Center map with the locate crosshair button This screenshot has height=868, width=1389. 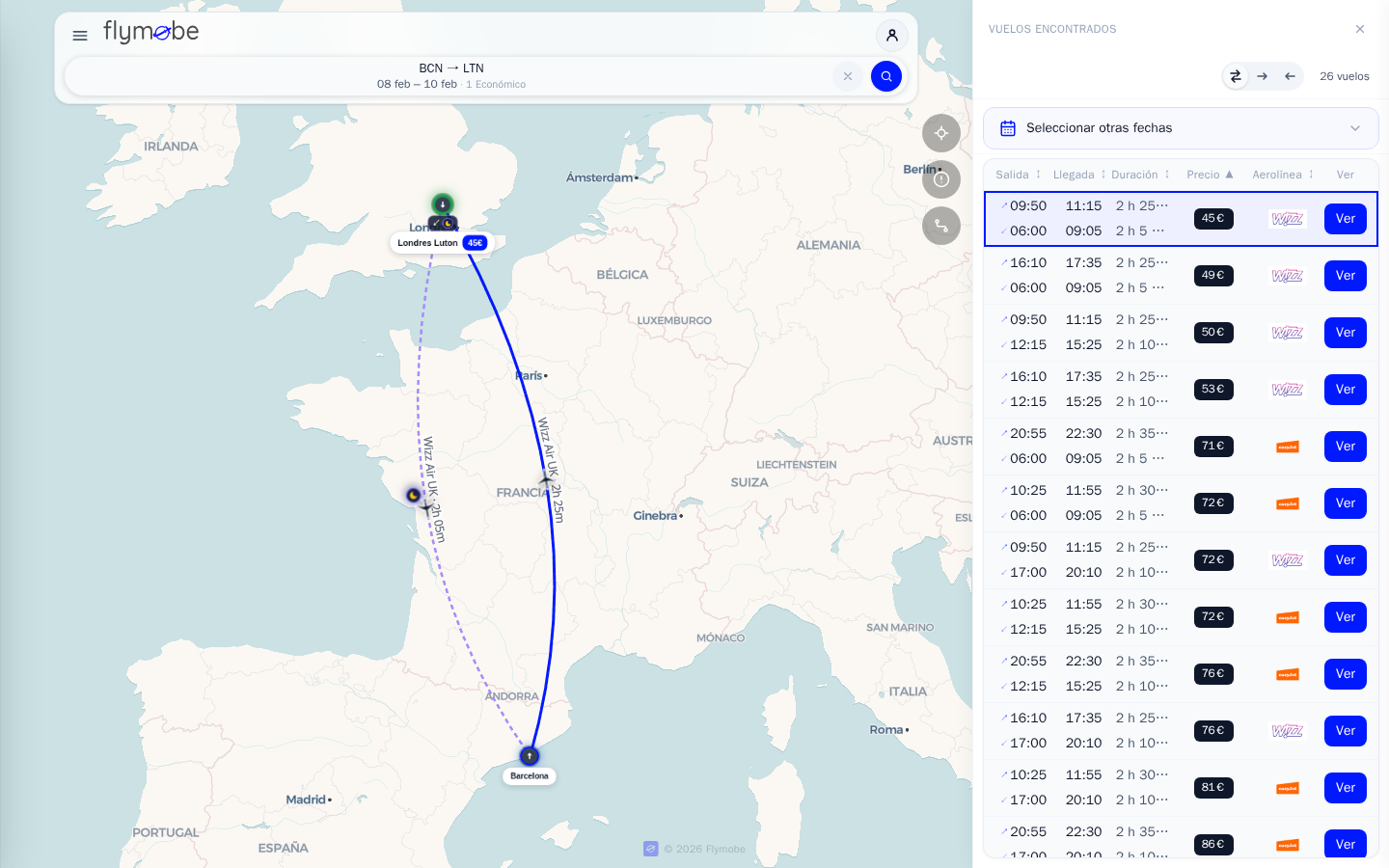[x=941, y=133]
